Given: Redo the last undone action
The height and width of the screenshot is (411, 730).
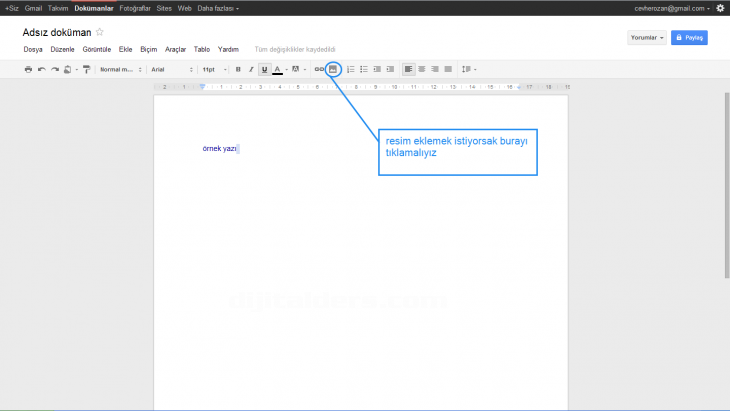Looking at the screenshot, I should tap(55, 69).
